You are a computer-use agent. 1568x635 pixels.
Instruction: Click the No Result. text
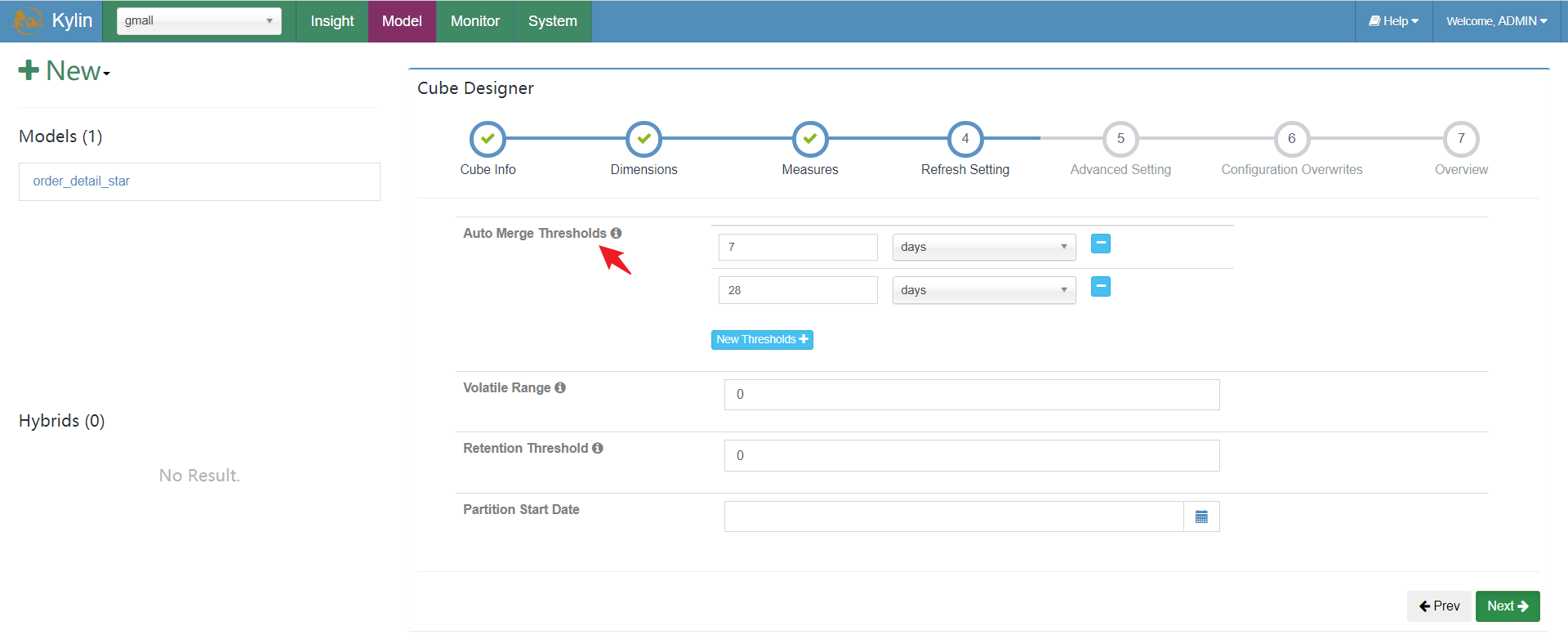point(199,476)
